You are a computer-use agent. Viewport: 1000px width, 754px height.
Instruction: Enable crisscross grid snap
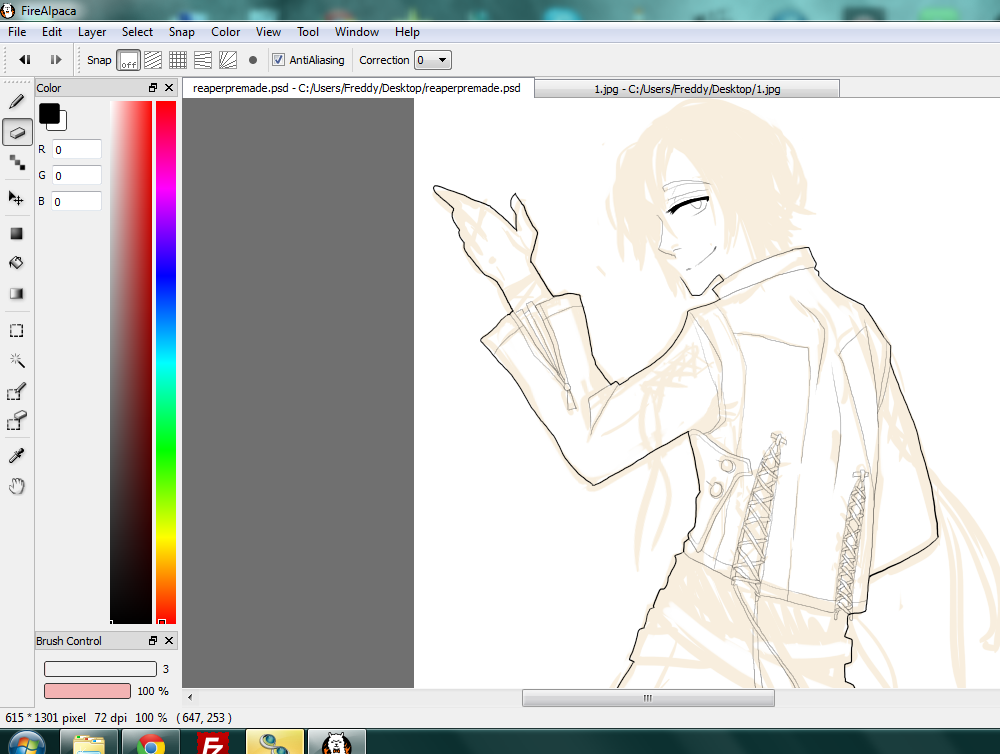(178, 60)
